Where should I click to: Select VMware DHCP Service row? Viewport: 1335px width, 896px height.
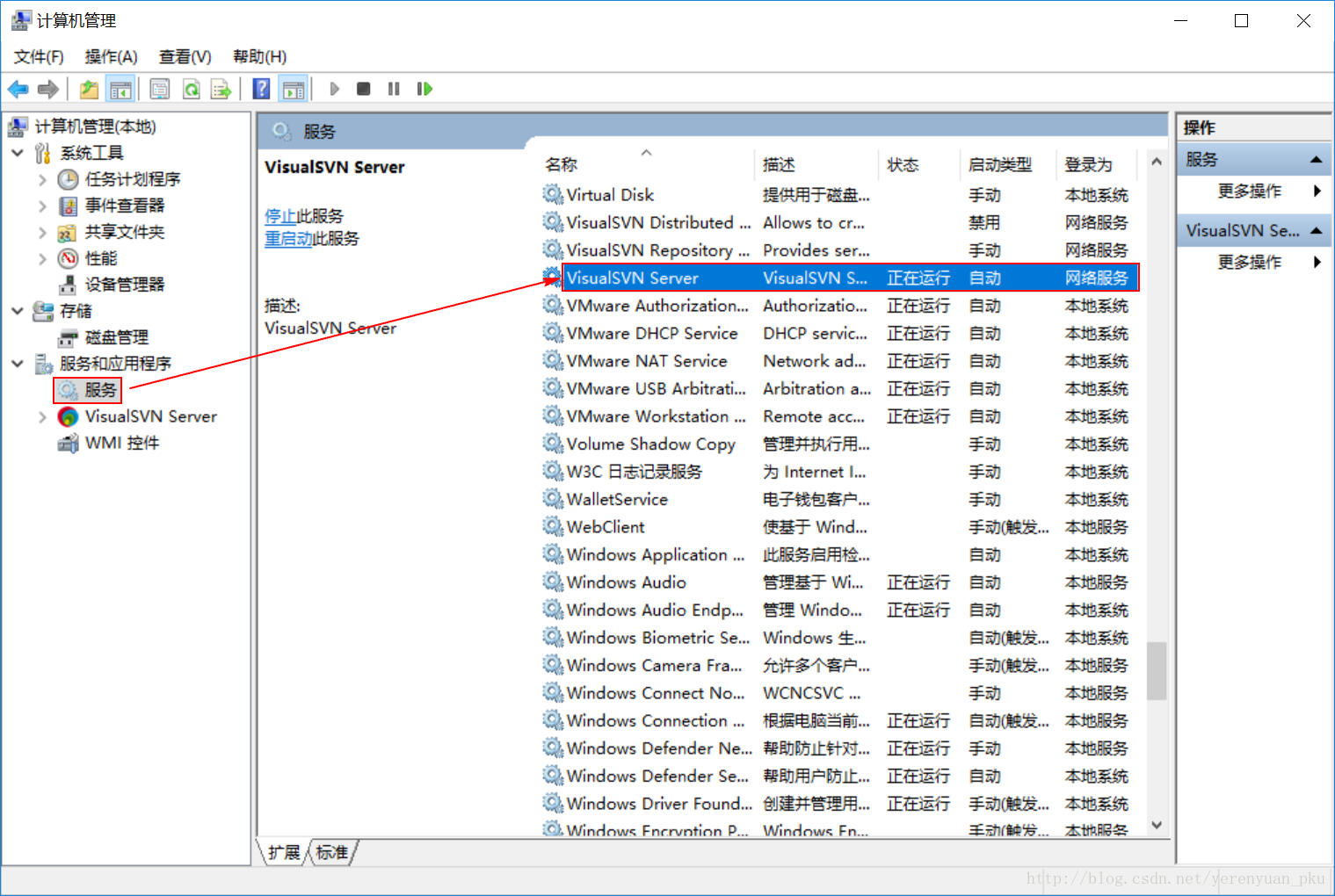click(841, 334)
